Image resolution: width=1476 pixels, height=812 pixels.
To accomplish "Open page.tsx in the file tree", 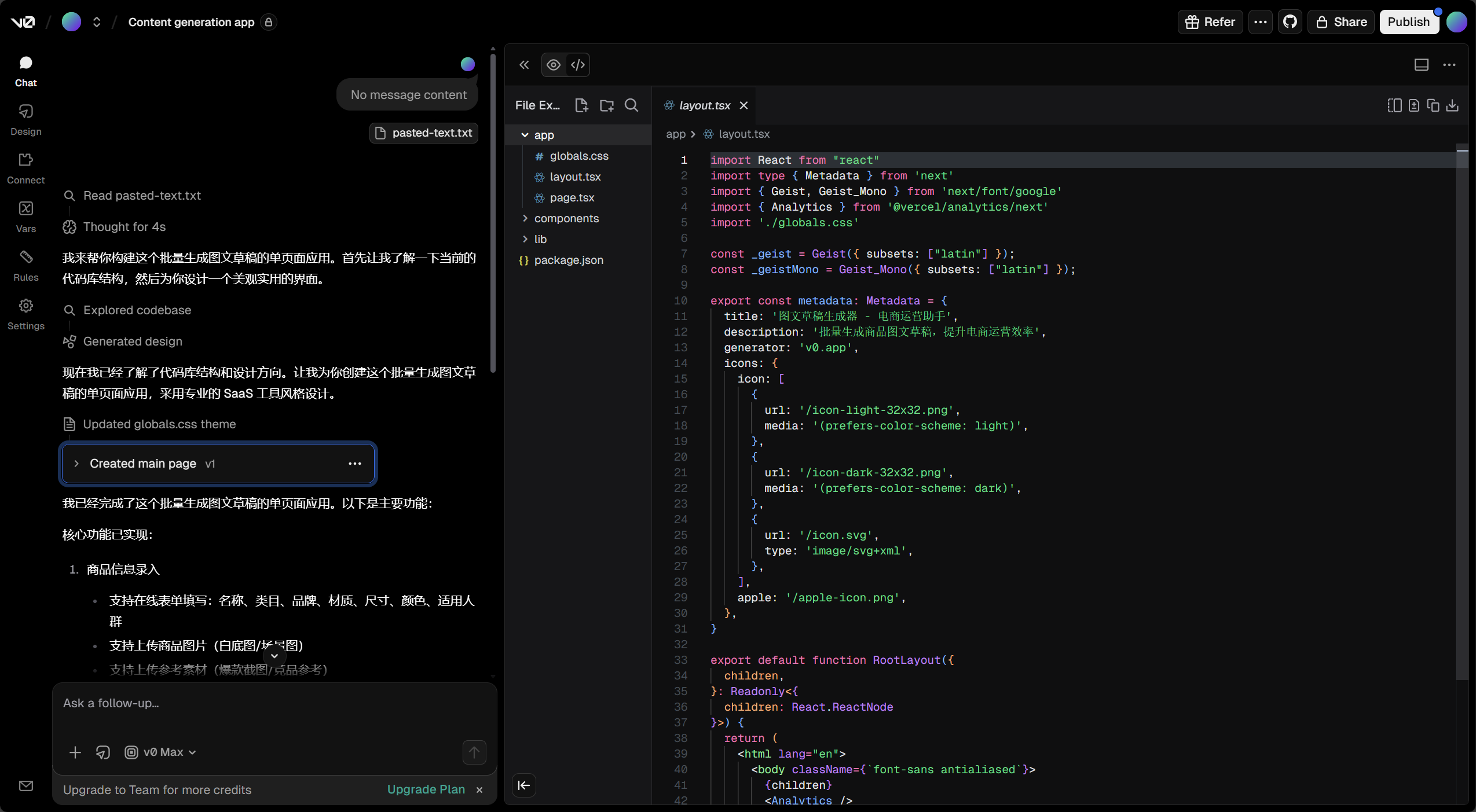I will 572,197.
